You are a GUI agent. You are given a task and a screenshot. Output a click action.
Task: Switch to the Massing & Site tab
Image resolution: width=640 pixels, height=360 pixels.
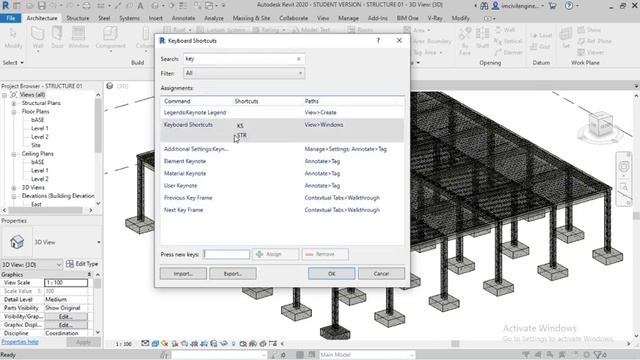(x=251, y=18)
